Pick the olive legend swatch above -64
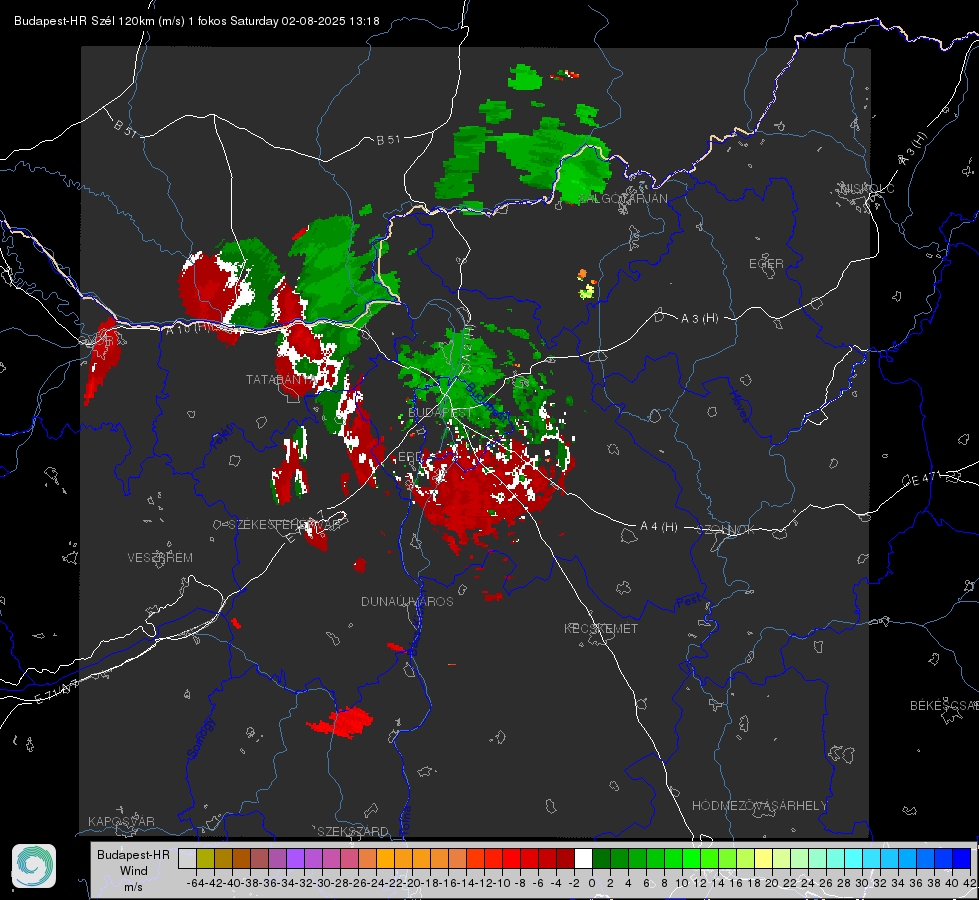The image size is (979, 900). click(x=205, y=858)
